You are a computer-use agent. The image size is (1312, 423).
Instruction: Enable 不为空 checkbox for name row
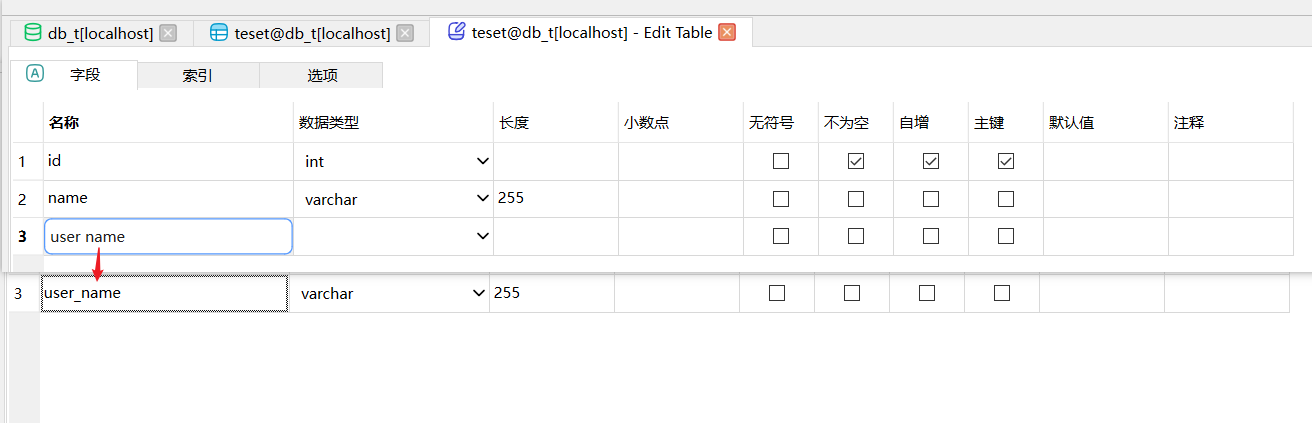tap(856, 199)
